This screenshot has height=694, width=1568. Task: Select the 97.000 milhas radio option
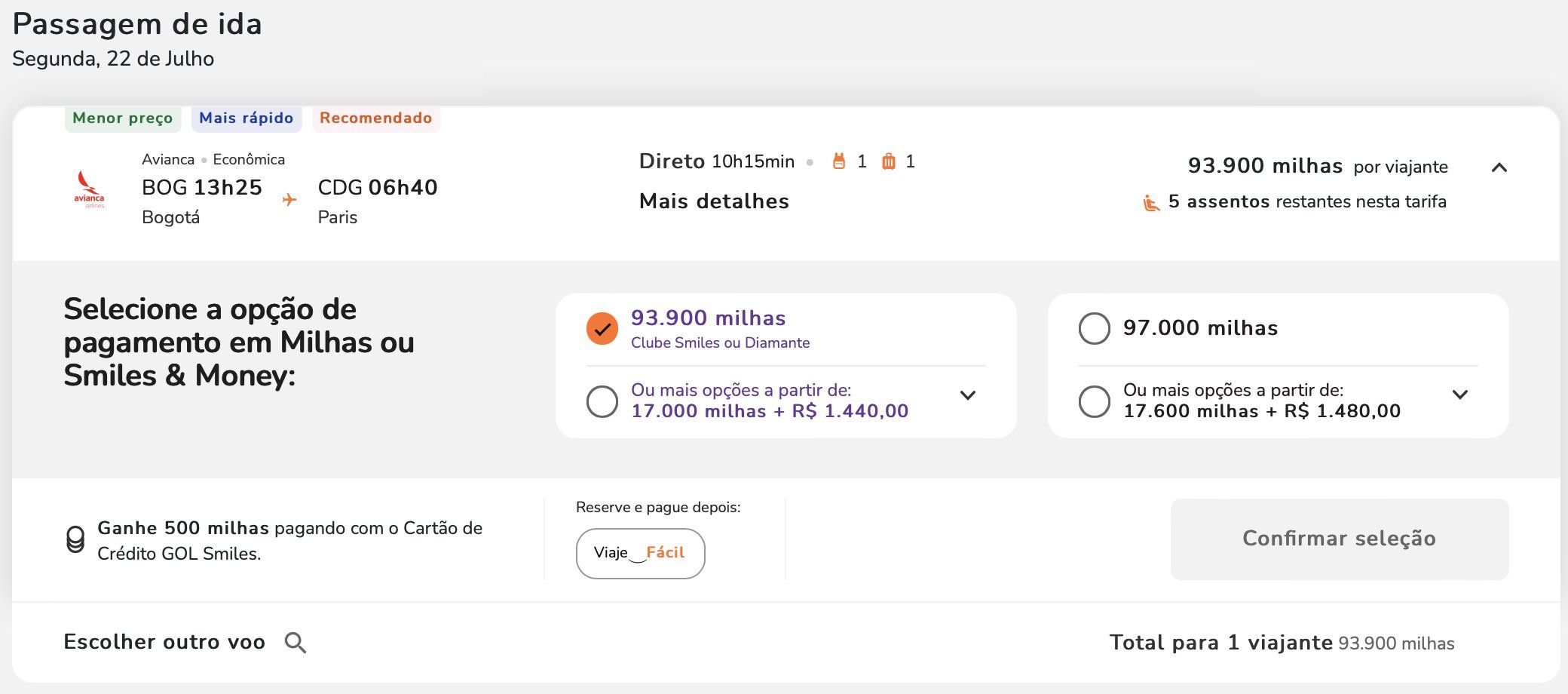[1095, 329]
